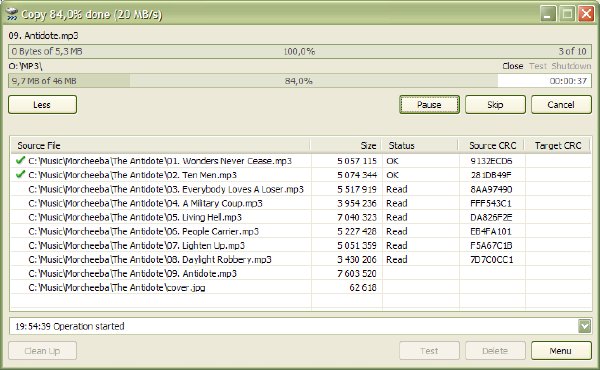Select the Test option after copy

click(x=538, y=66)
